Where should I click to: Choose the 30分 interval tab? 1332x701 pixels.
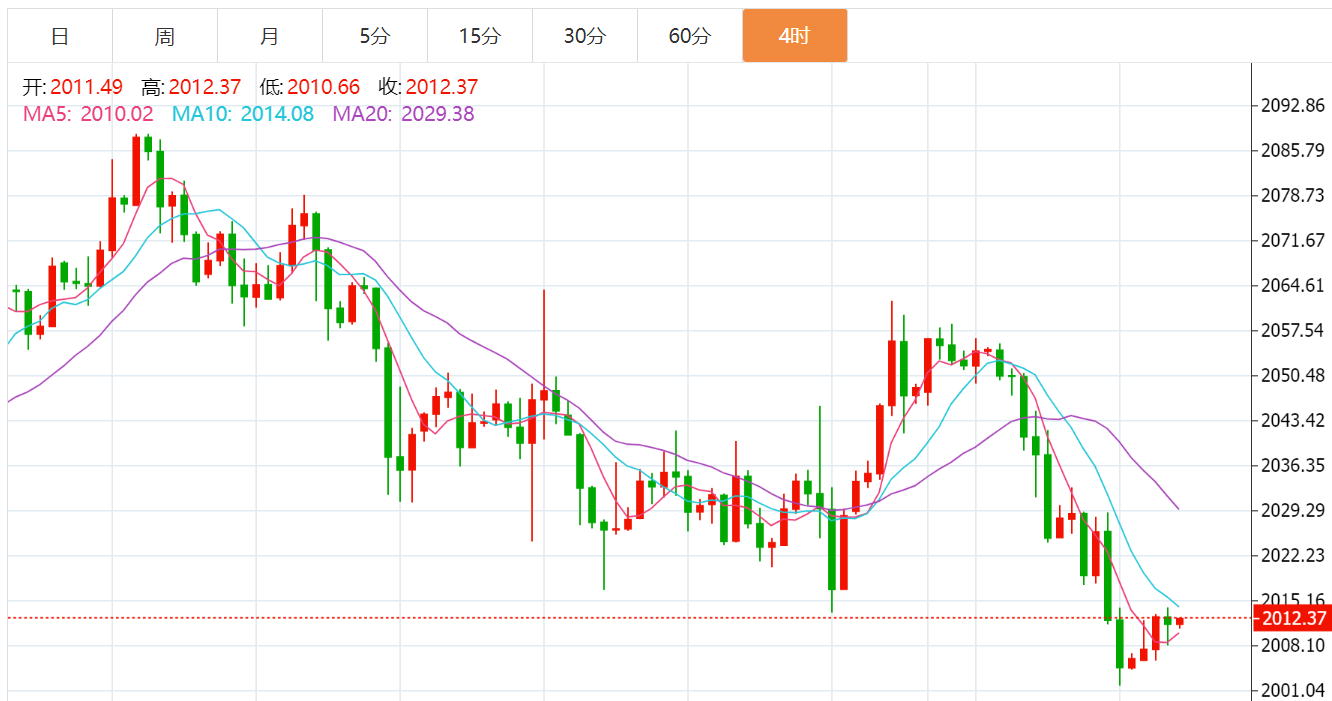(585, 36)
